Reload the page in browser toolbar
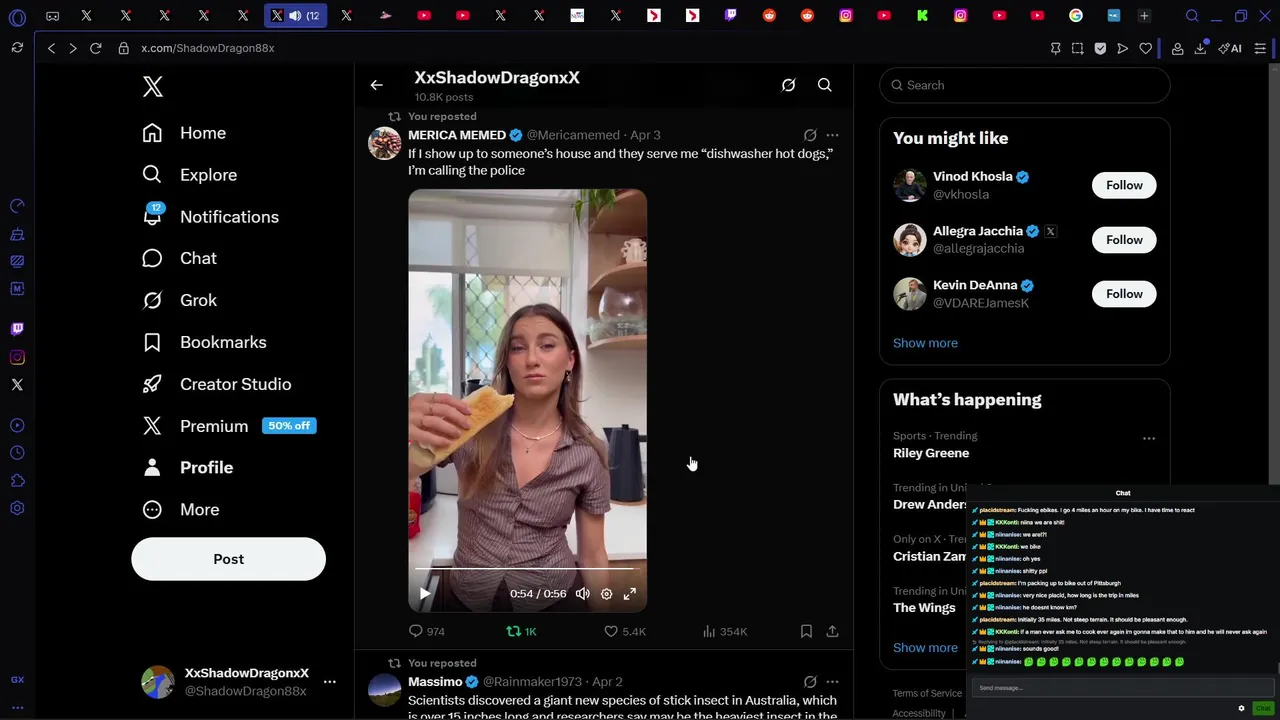Screen dimensions: 1280x720 point(95,48)
